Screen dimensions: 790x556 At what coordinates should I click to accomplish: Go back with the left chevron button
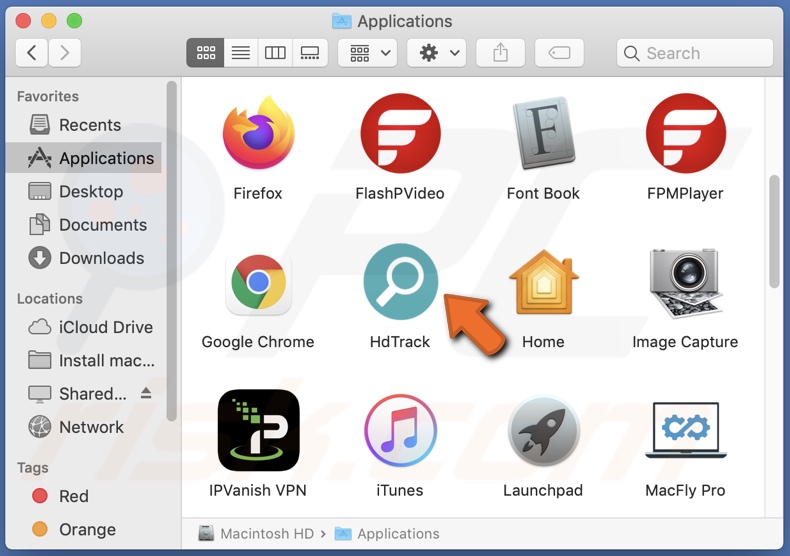click(x=32, y=52)
